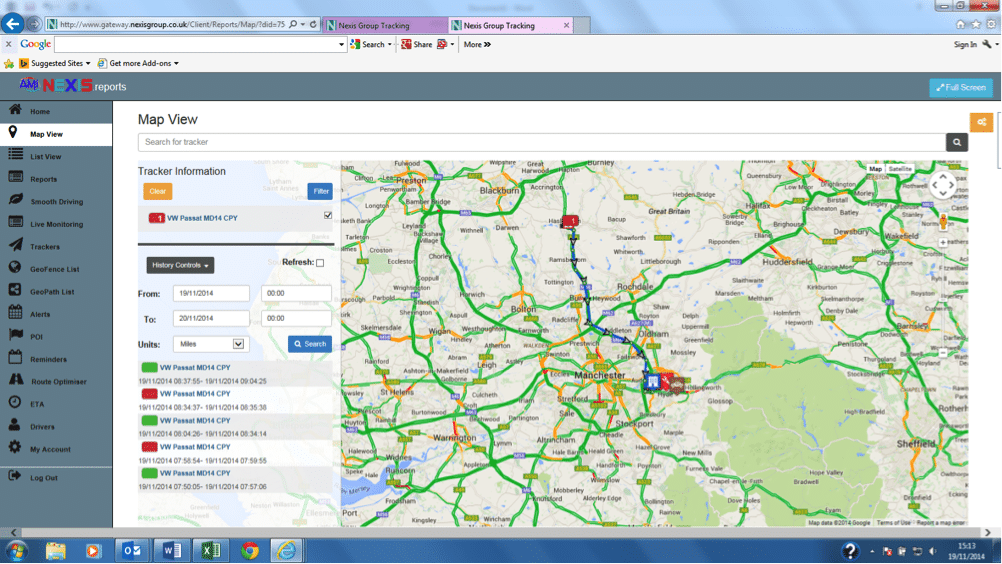The image size is (1002, 564).
Task: Open List View in sidebar
Action: 56,156
